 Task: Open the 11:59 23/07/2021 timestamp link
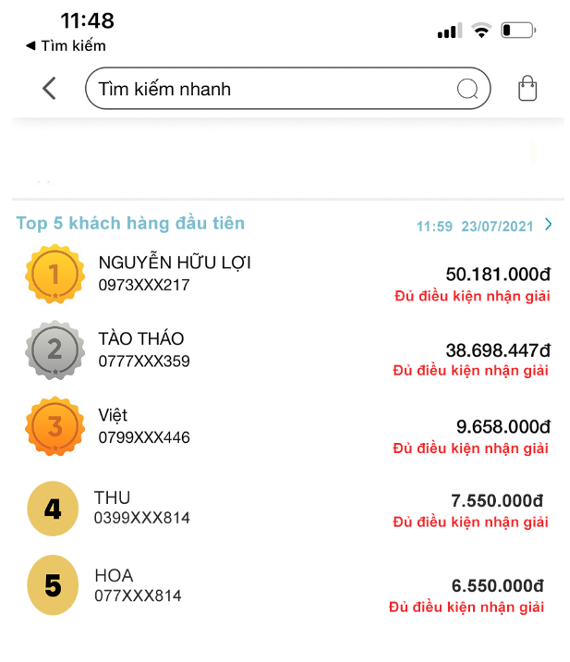point(475,226)
